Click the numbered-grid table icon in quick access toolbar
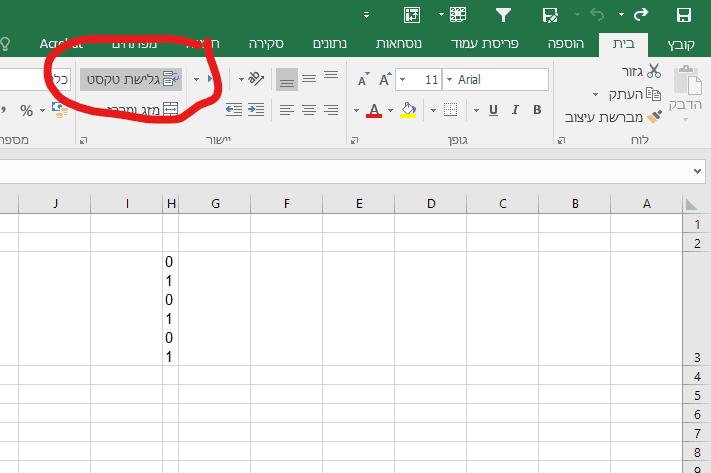711x473 pixels. (458, 15)
